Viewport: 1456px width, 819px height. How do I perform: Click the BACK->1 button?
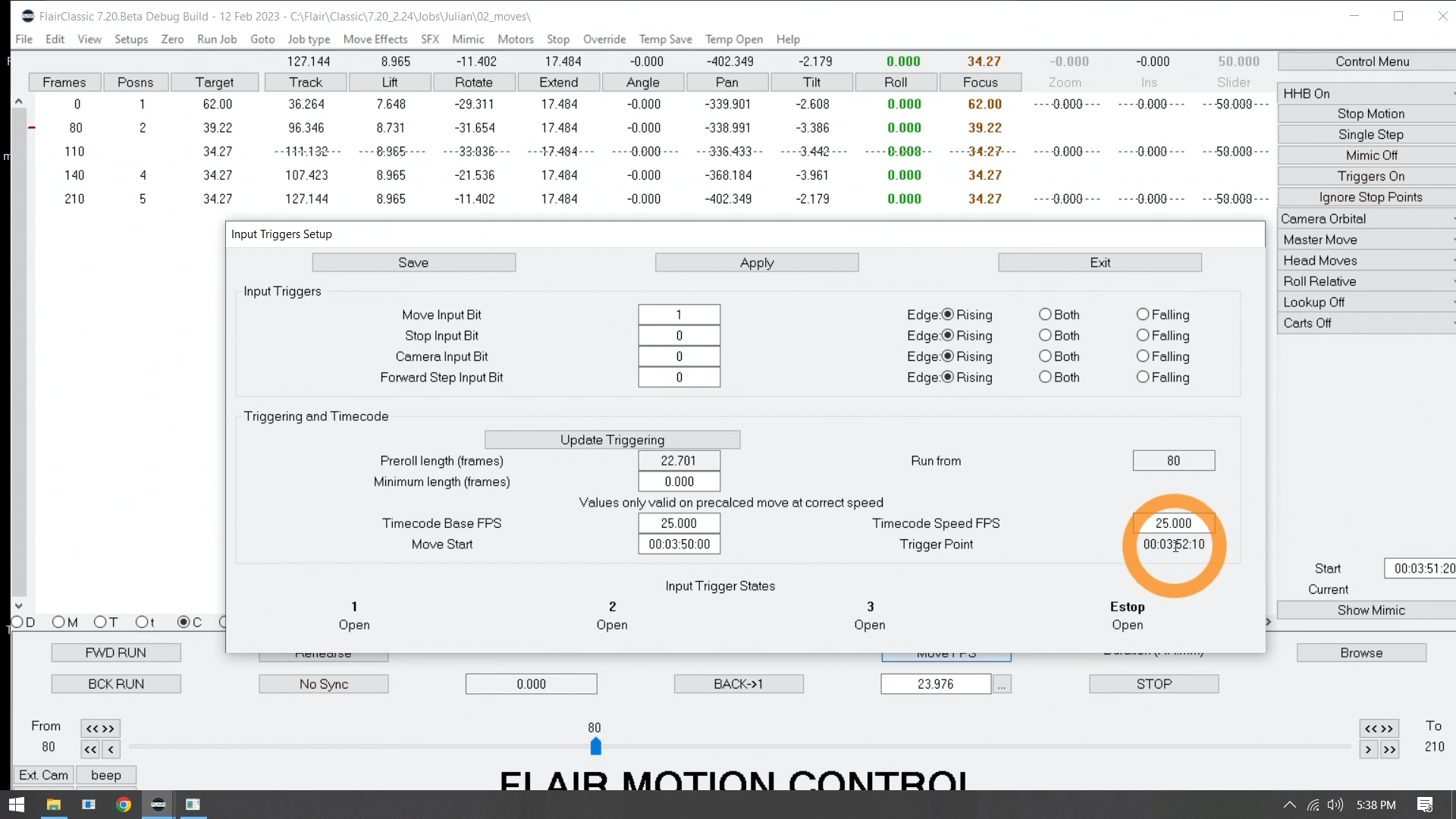739,684
